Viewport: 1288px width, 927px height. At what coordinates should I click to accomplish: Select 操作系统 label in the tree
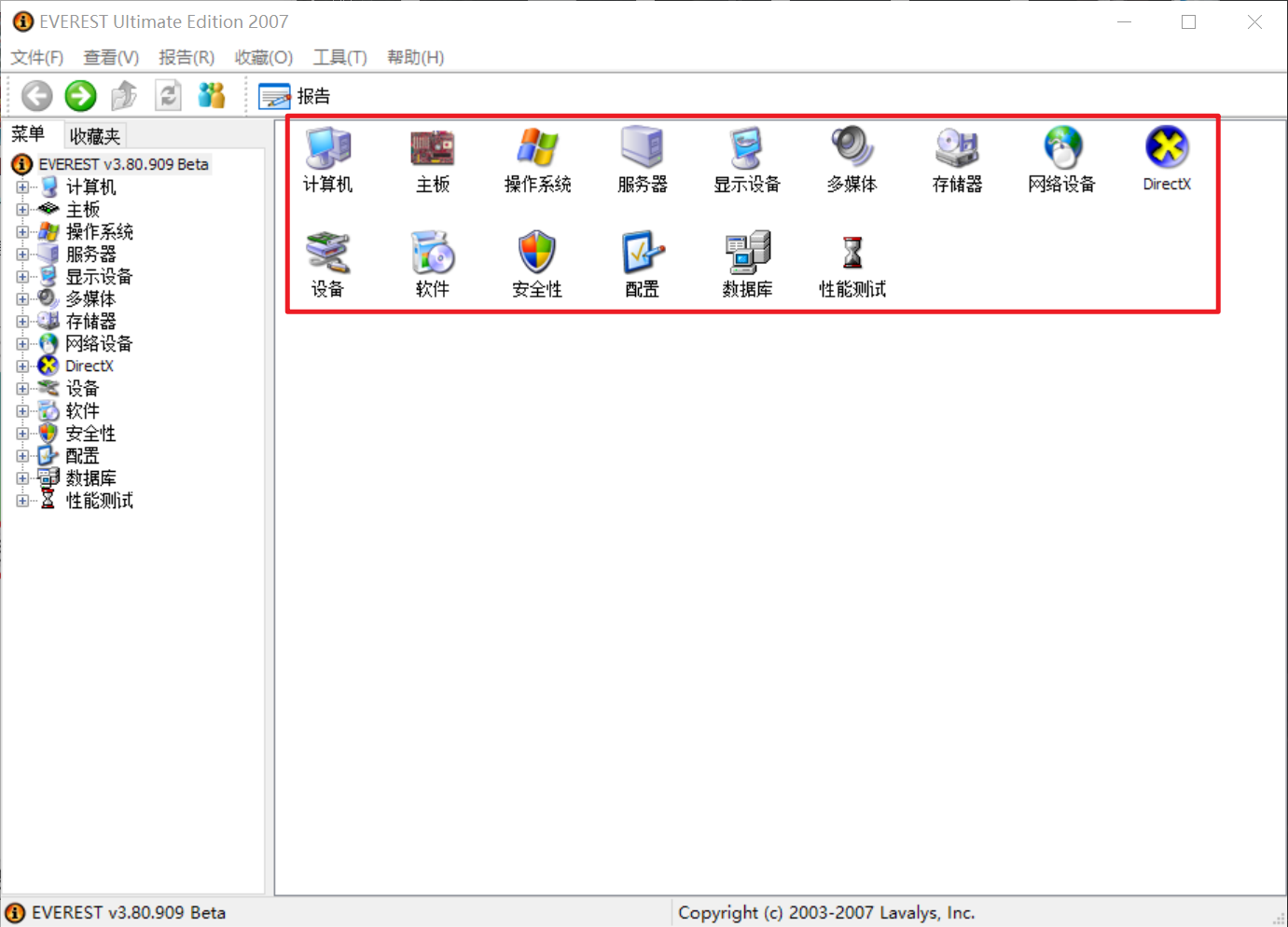click(x=99, y=232)
